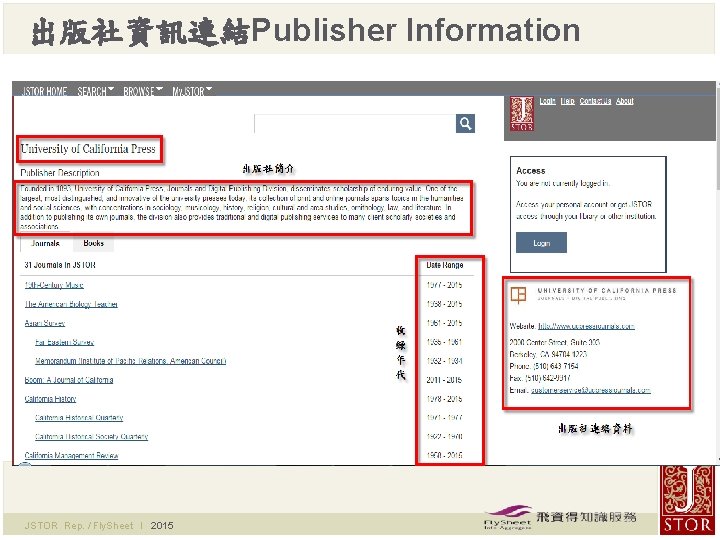Click the Date Range column header
The width and height of the screenshot is (720, 540).
click(444, 265)
